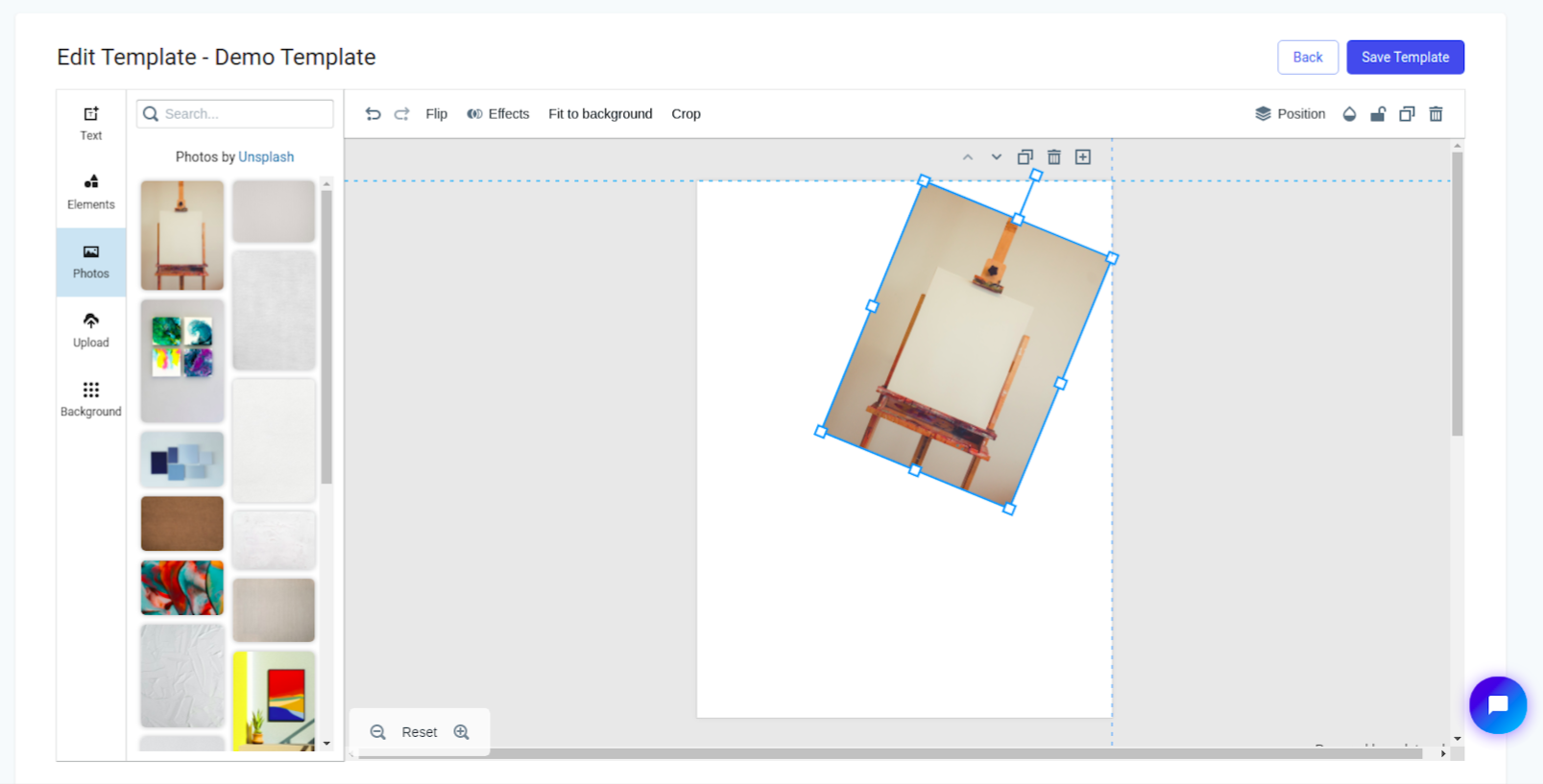Toggle the lock on selected image

1378,113
